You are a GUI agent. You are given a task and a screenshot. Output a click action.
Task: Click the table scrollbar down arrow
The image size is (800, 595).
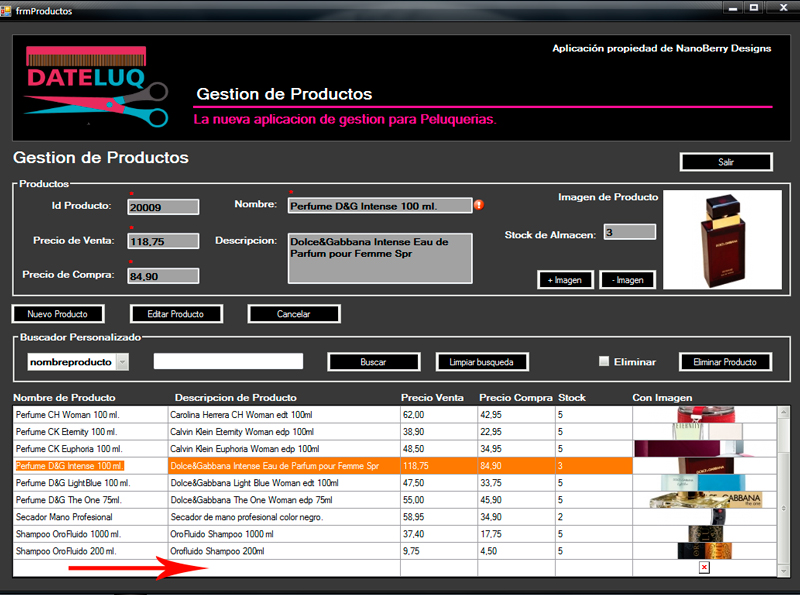tap(784, 571)
